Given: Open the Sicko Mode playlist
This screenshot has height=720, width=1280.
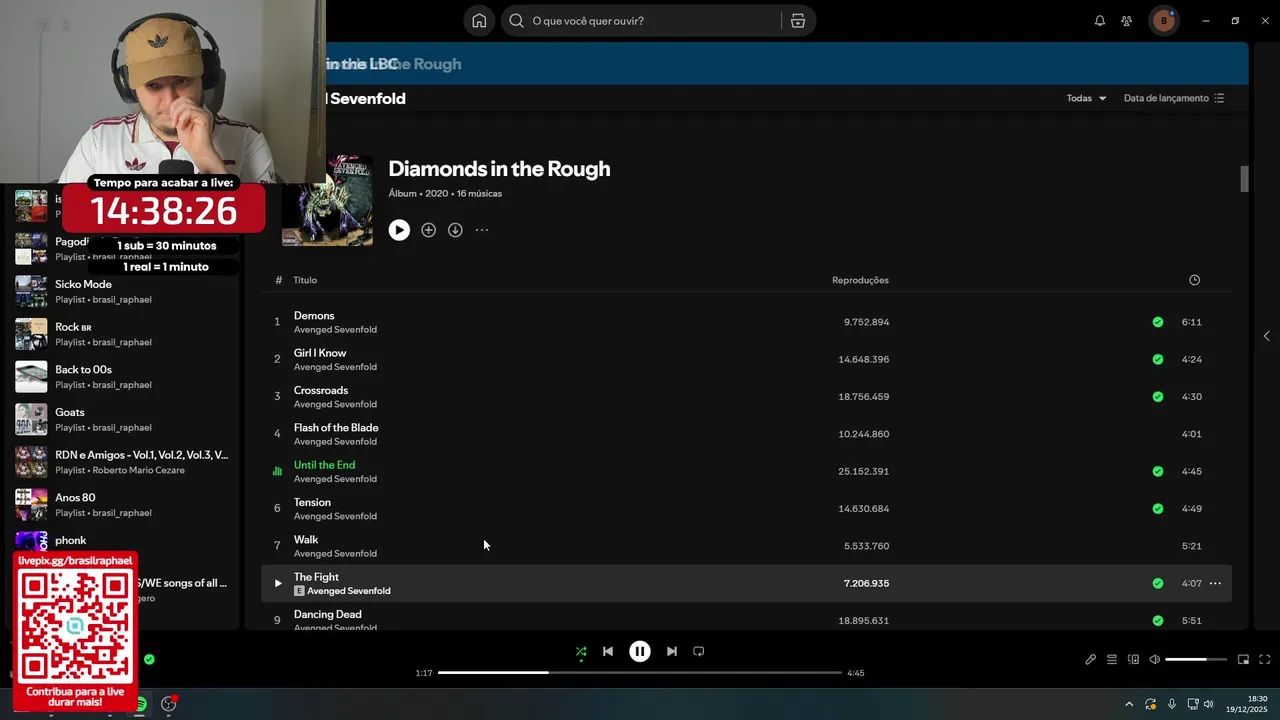Looking at the screenshot, I should (122, 291).
